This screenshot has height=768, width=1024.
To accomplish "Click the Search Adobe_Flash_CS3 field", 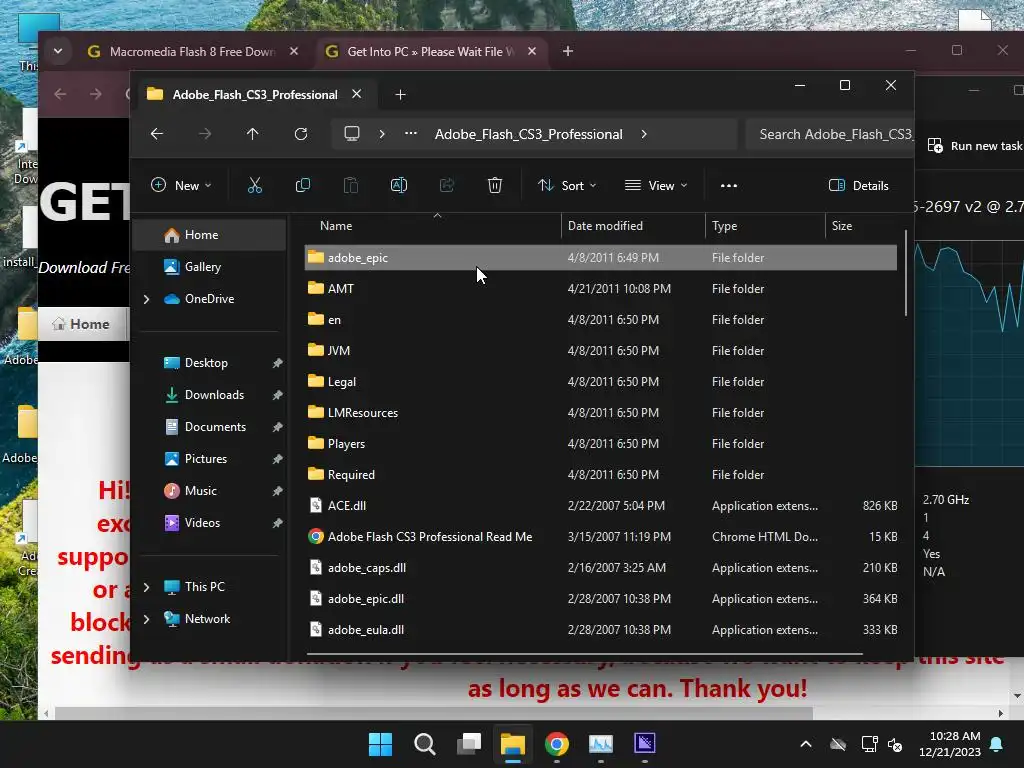I will click(829, 134).
